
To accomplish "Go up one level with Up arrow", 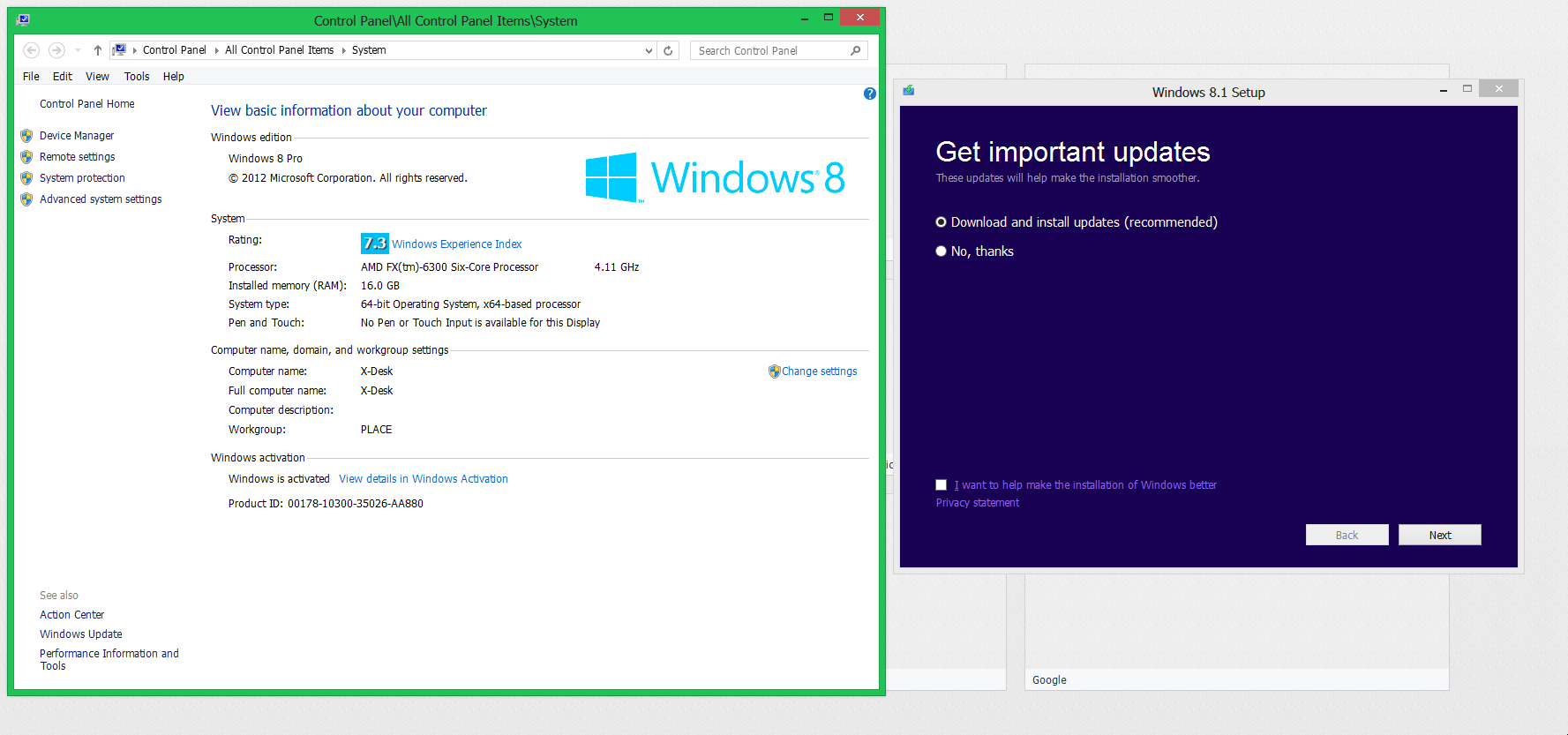I will coord(98,50).
